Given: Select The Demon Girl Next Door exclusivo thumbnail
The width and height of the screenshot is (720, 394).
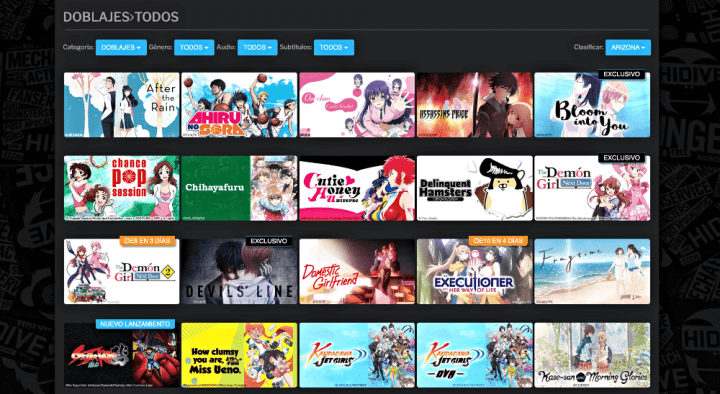Looking at the screenshot, I should click(x=592, y=188).
